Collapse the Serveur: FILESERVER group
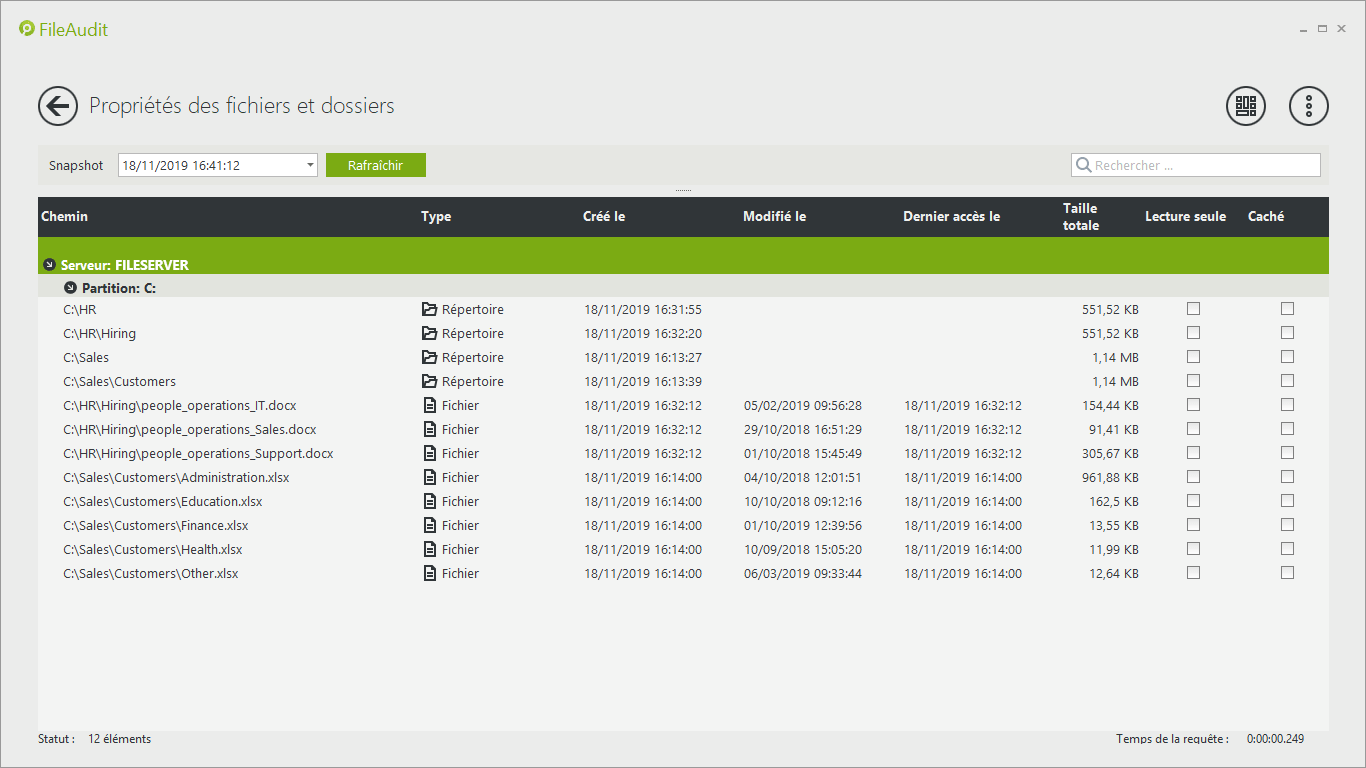 coord(49,265)
